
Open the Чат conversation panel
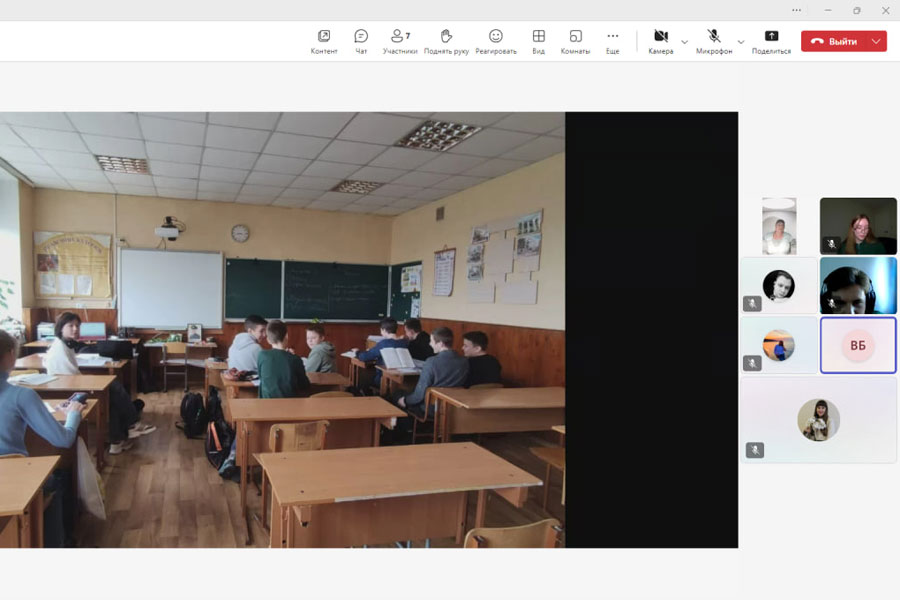tap(361, 42)
